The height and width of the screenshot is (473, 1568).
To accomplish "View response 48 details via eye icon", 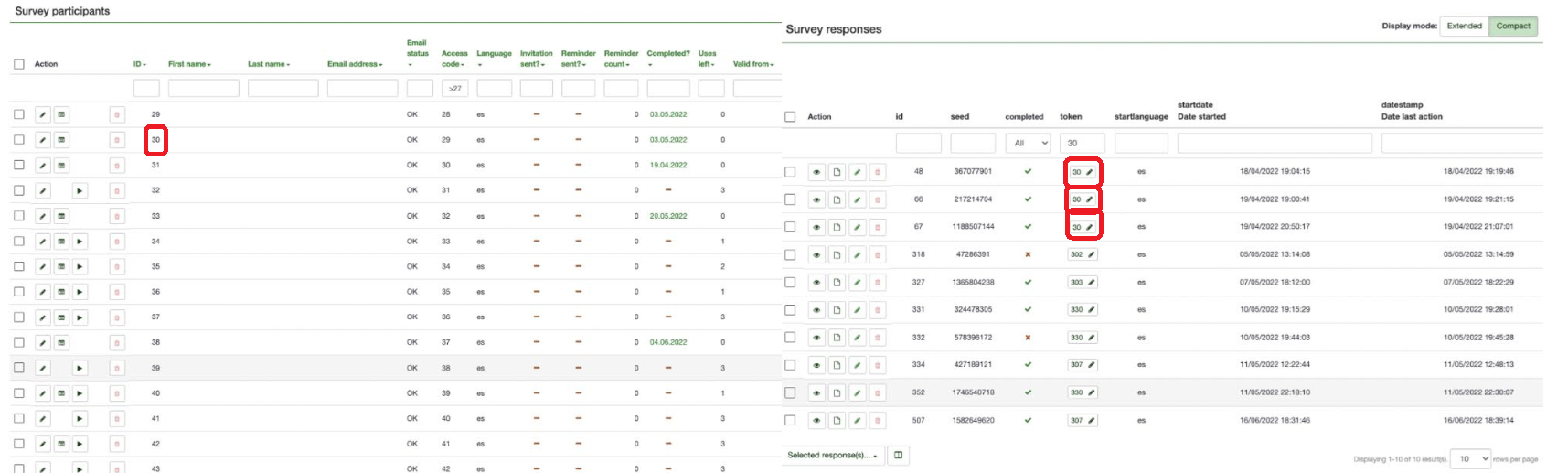I will pos(816,172).
